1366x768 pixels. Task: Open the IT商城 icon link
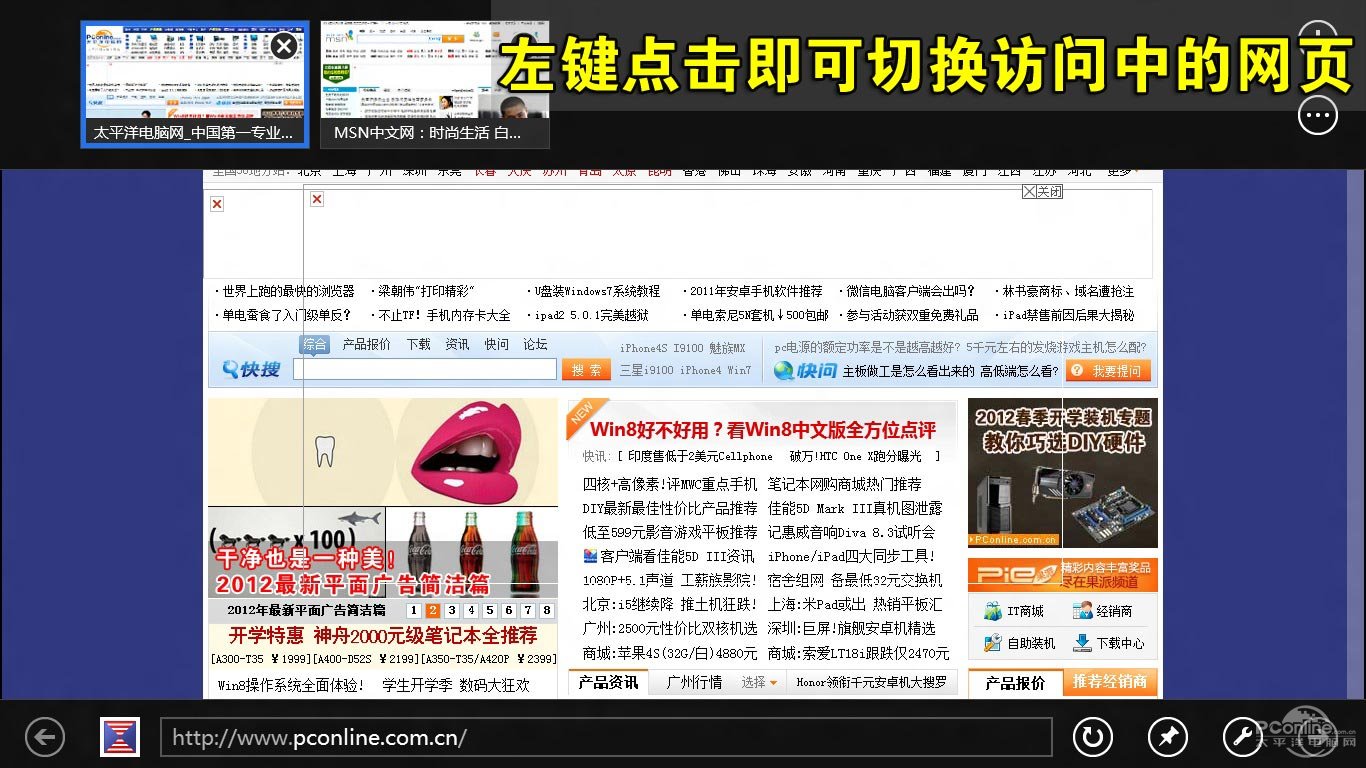coord(1013,611)
